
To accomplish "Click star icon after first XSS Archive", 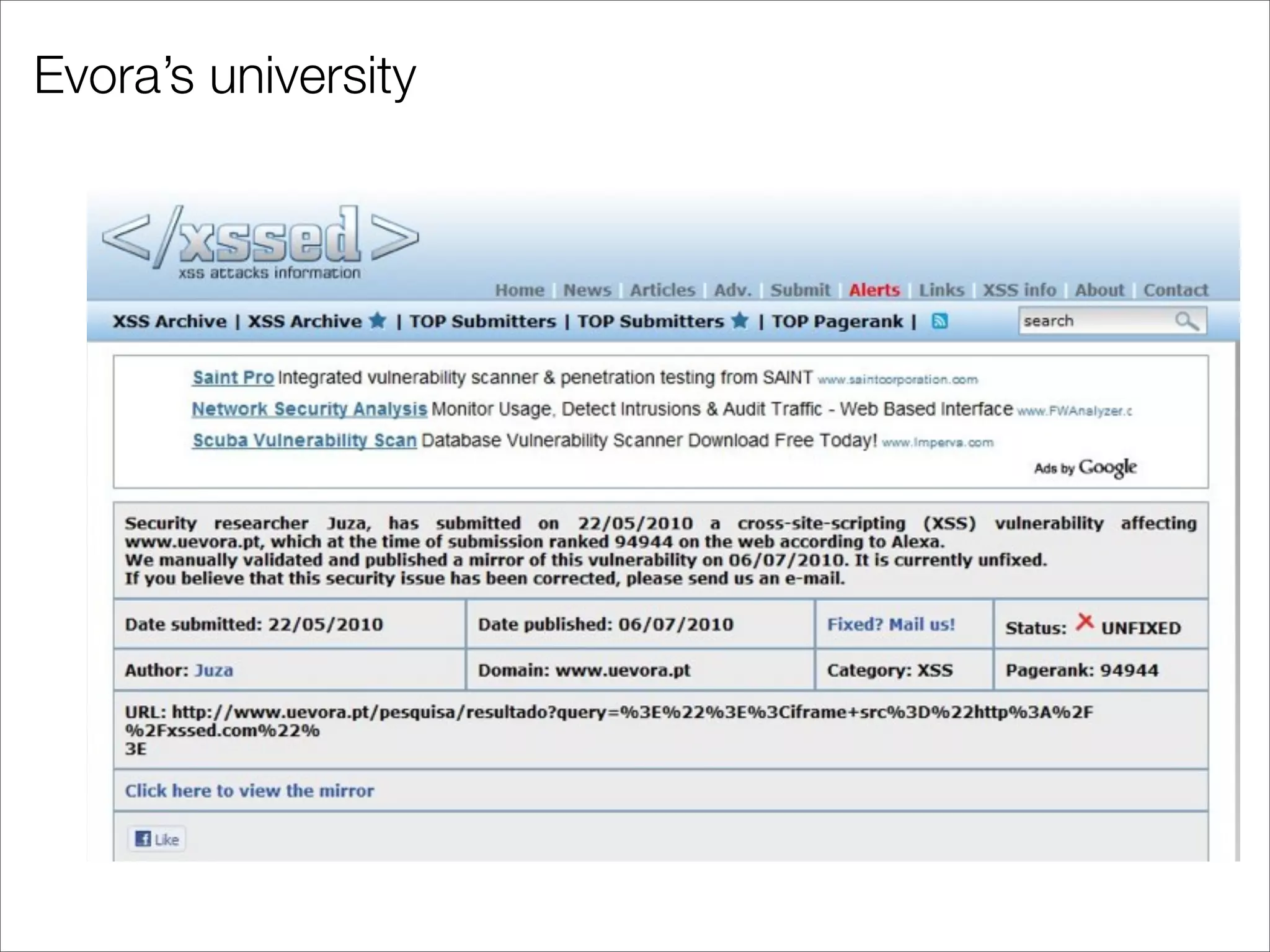I will click(377, 320).
